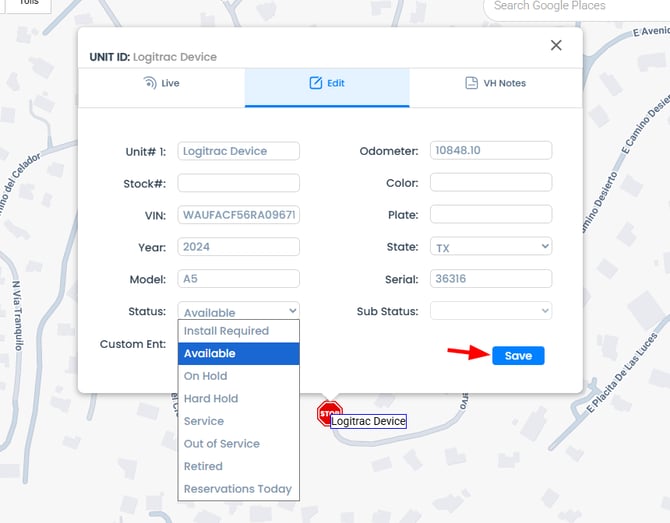This screenshot has width=670, height=523.
Task: Click the stop sign vehicle marker on map
Action: click(329, 412)
